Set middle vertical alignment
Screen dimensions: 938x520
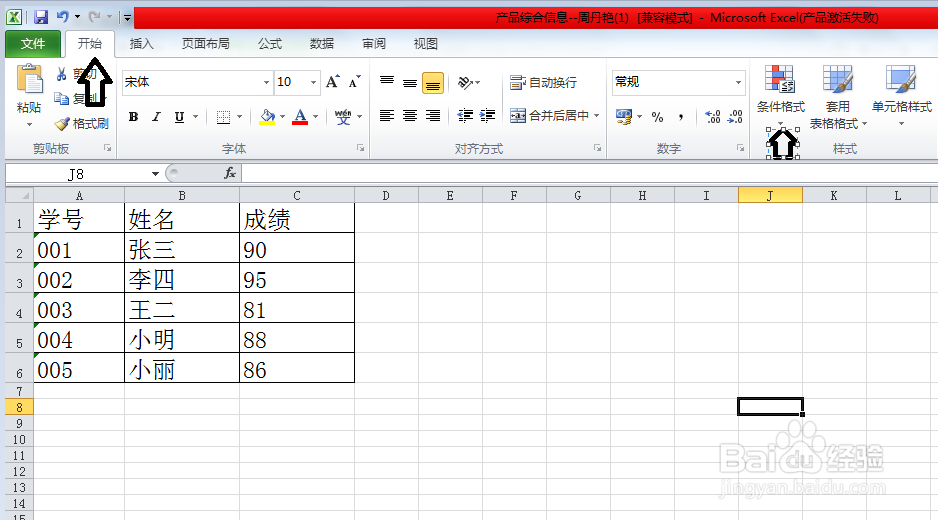click(410, 82)
